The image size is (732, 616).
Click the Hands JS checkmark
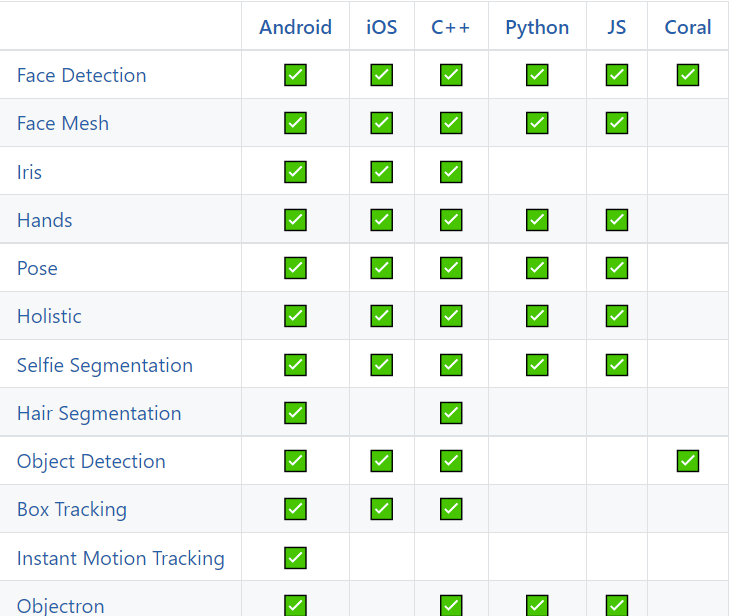(617, 220)
